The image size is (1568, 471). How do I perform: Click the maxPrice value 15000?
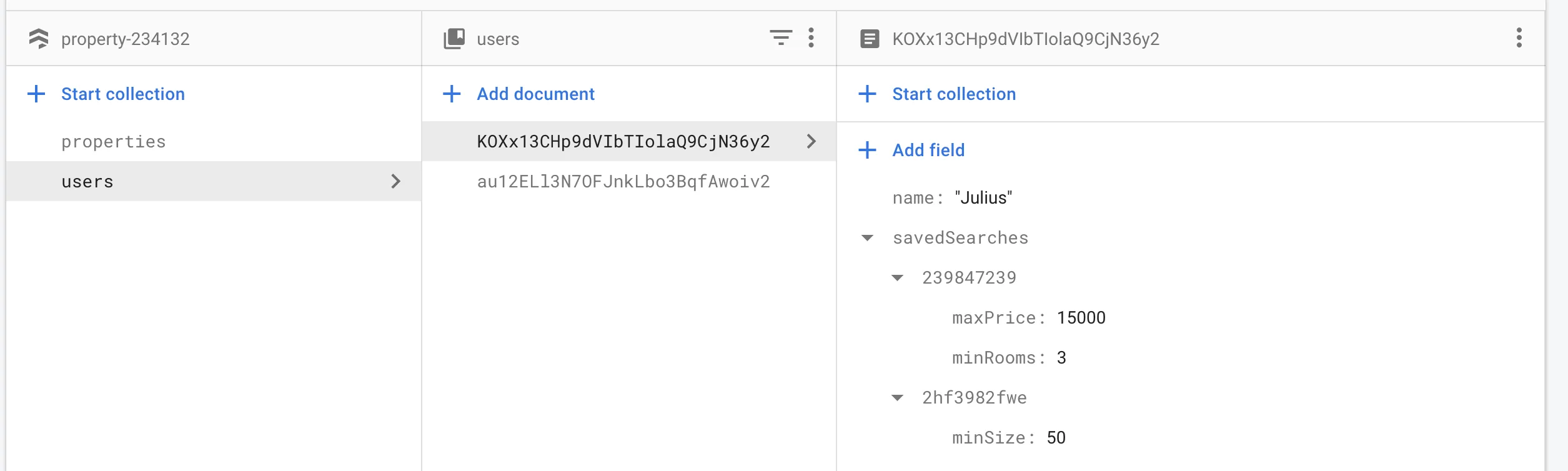click(x=1081, y=318)
